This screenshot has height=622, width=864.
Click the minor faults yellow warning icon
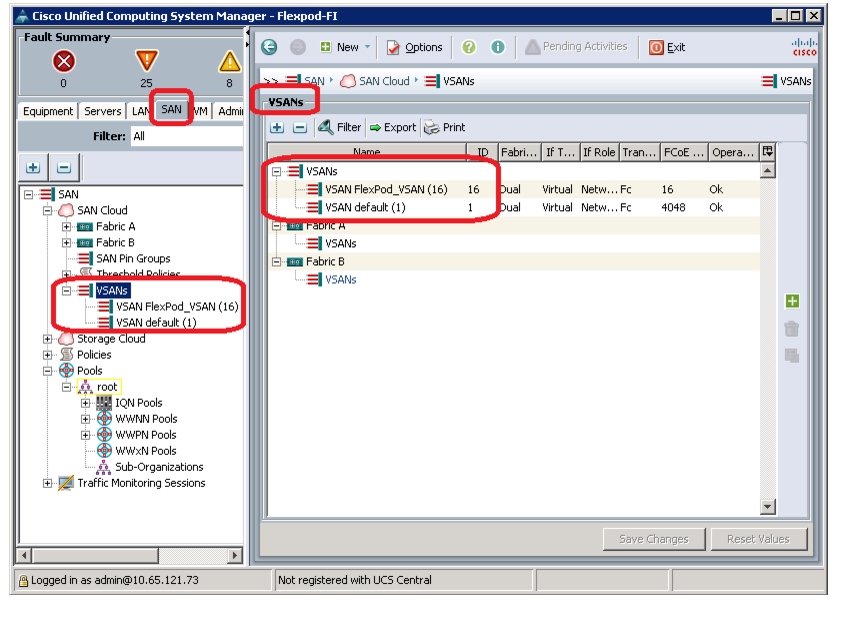pyautogui.click(x=229, y=61)
